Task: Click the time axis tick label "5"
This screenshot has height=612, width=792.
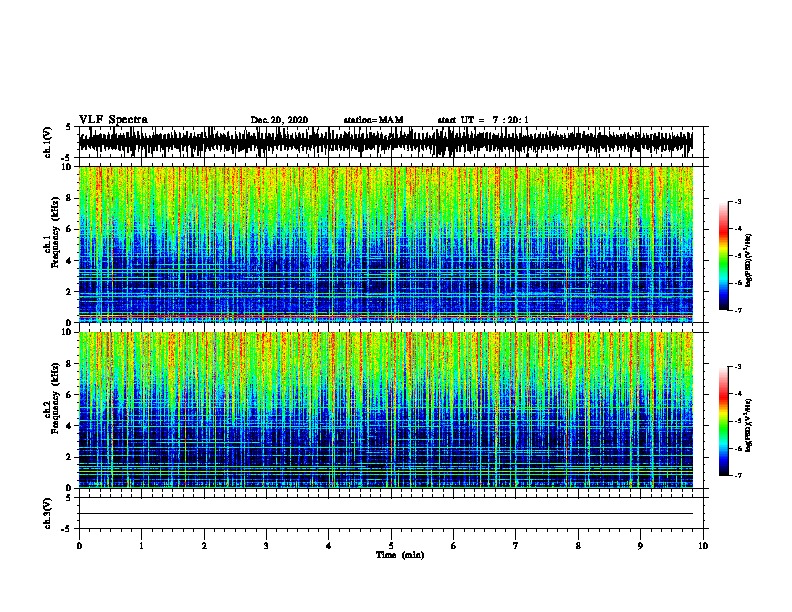Action: coord(391,545)
